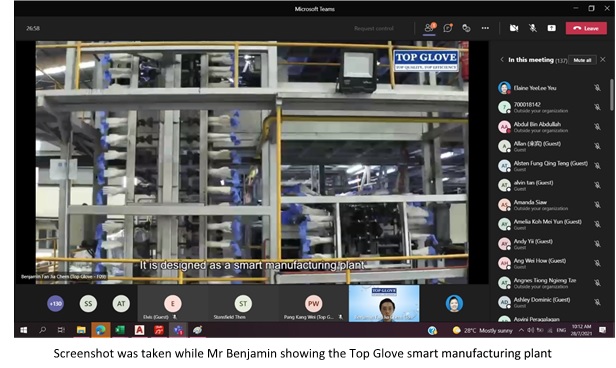The image size is (616, 368).
Task: Expand hidden system tray icons chevron
Action: (x=521, y=330)
